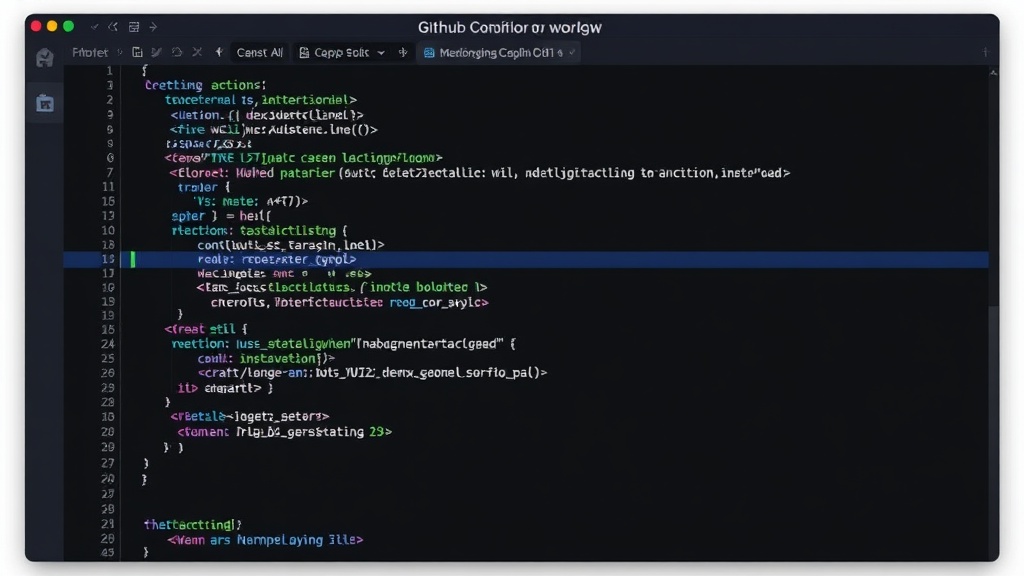Click the Frtotet toolbar label
Viewport: 1024px width, 576px height.
pos(90,53)
